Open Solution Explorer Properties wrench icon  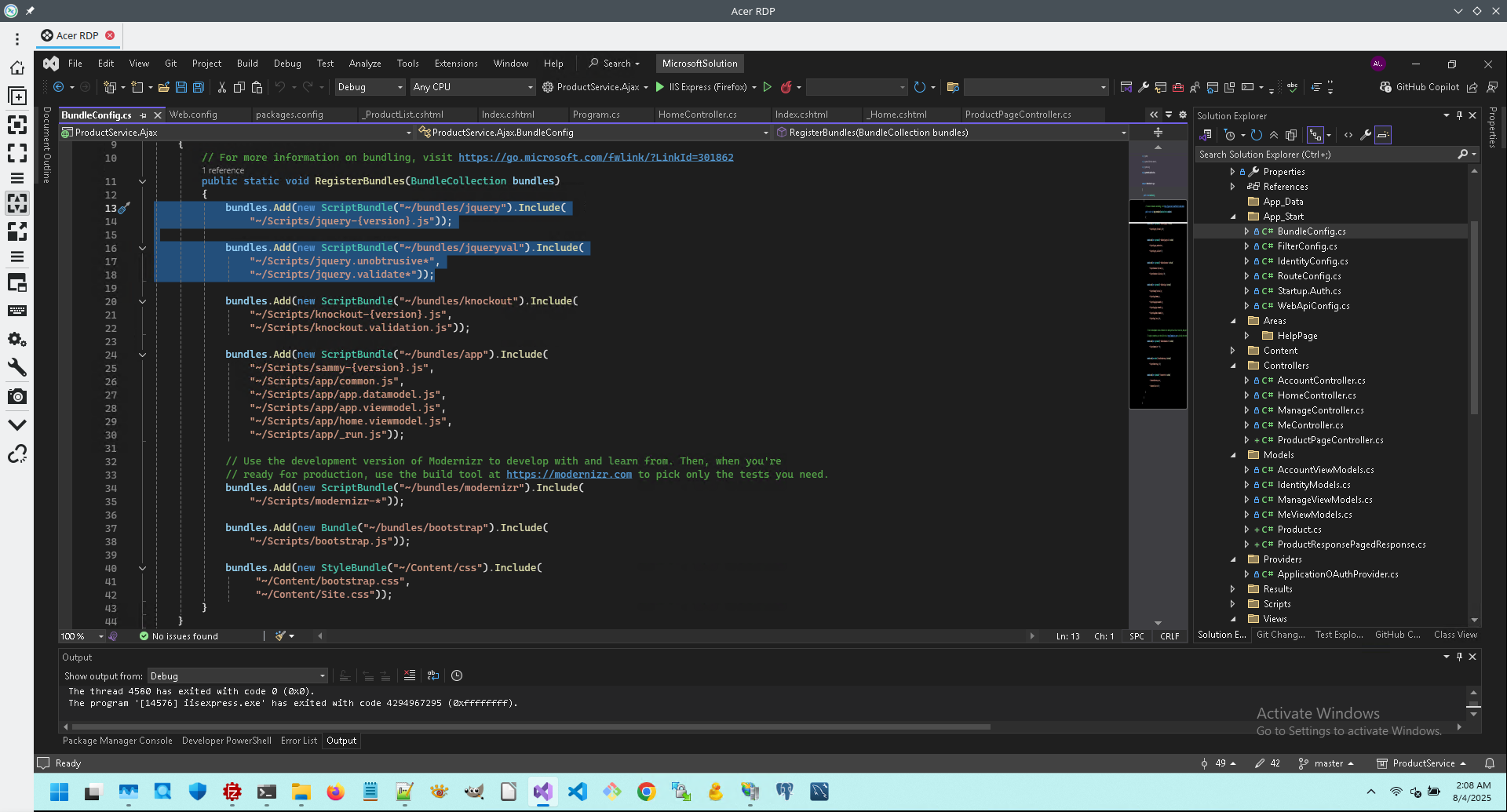pos(1366,135)
